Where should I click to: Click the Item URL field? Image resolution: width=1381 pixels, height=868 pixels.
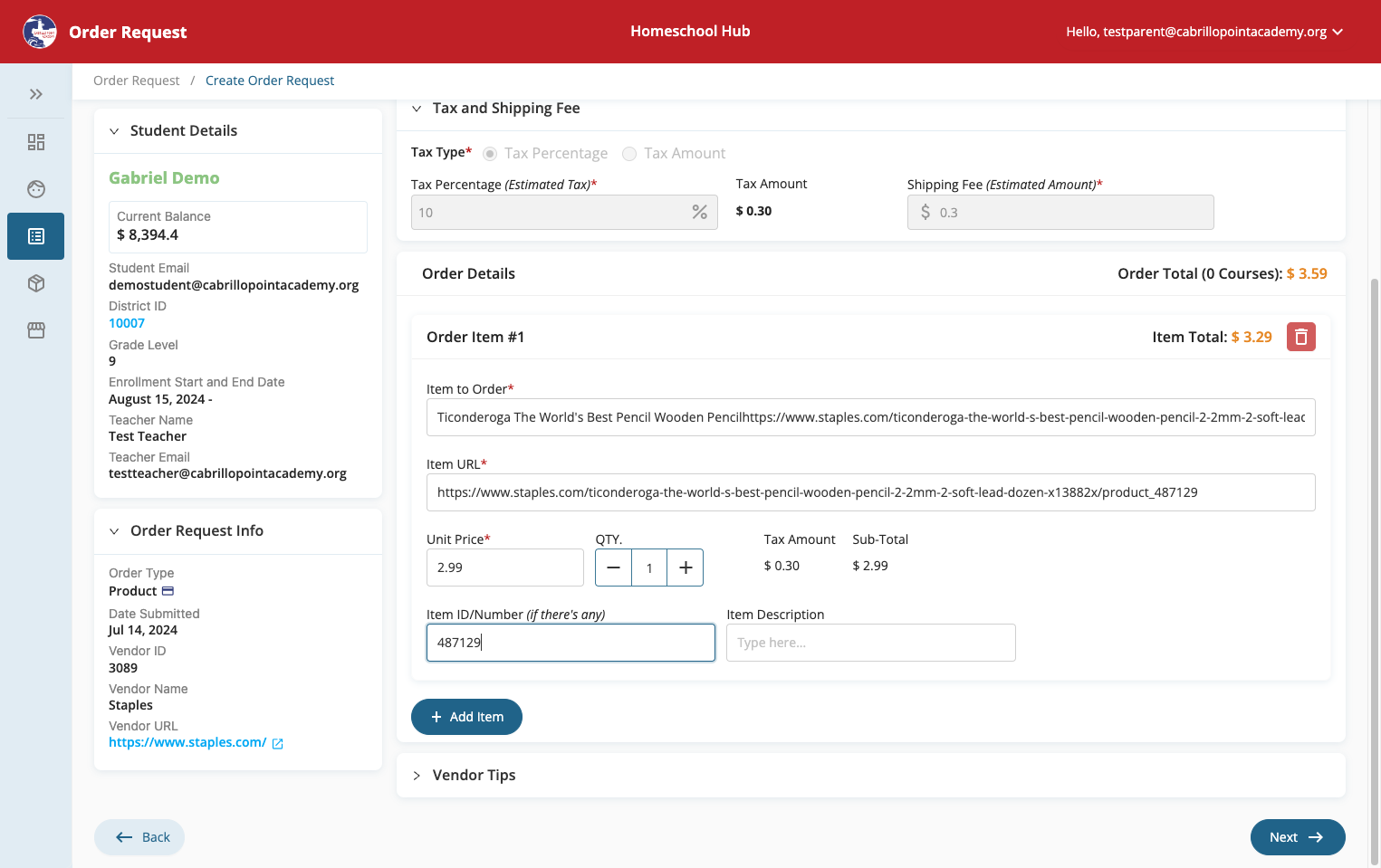871,492
